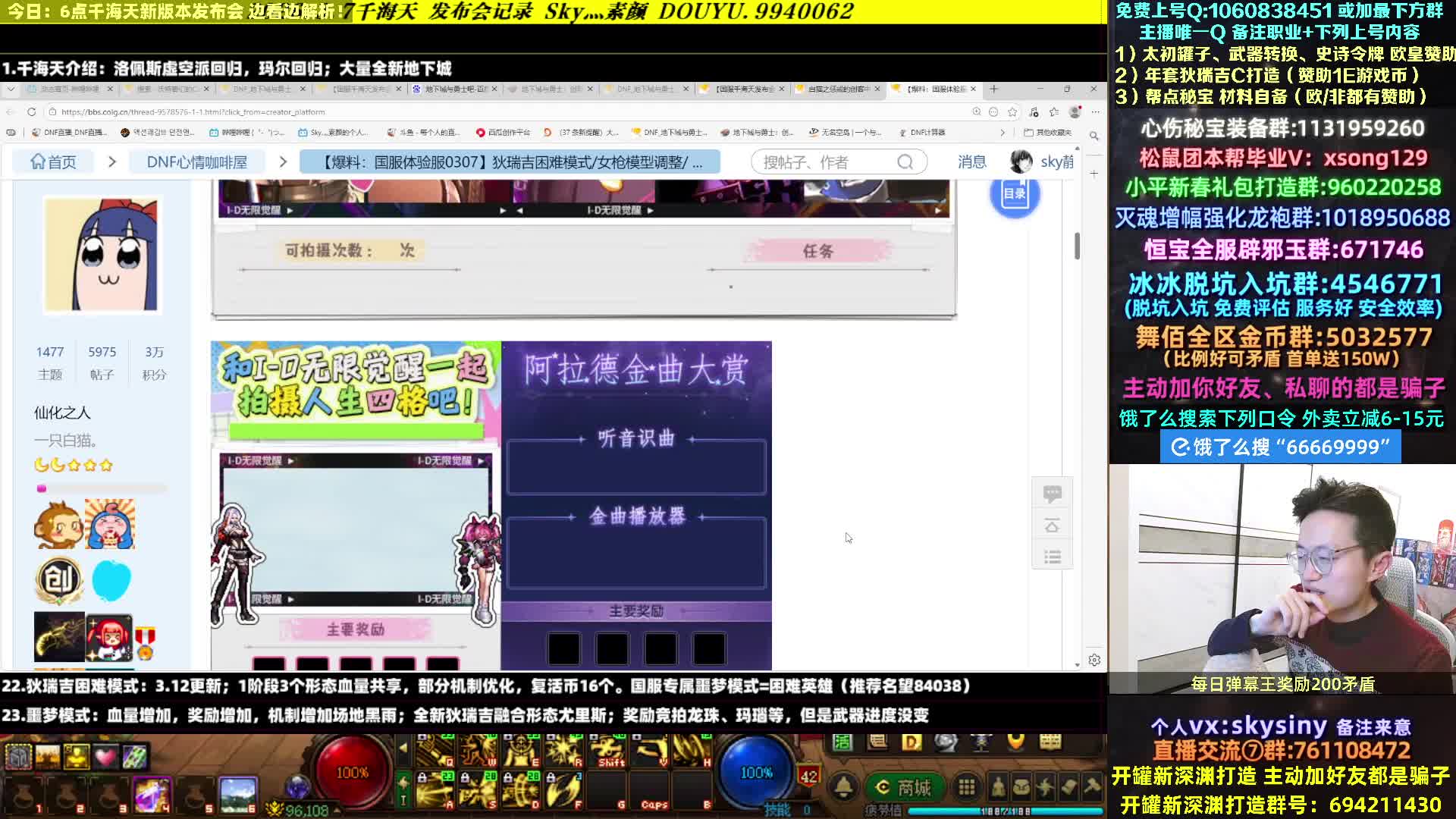Click the blue 目录 table-of-contents button
This screenshot has height=819, width=1456.
pos(1014,194)
